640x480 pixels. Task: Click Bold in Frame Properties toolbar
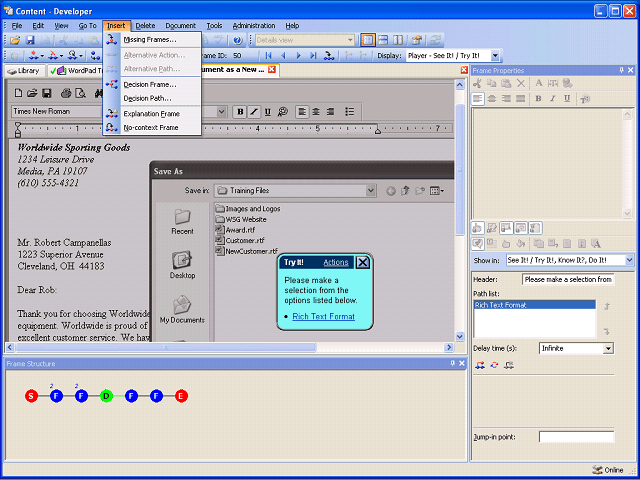(x=538, y=98)
